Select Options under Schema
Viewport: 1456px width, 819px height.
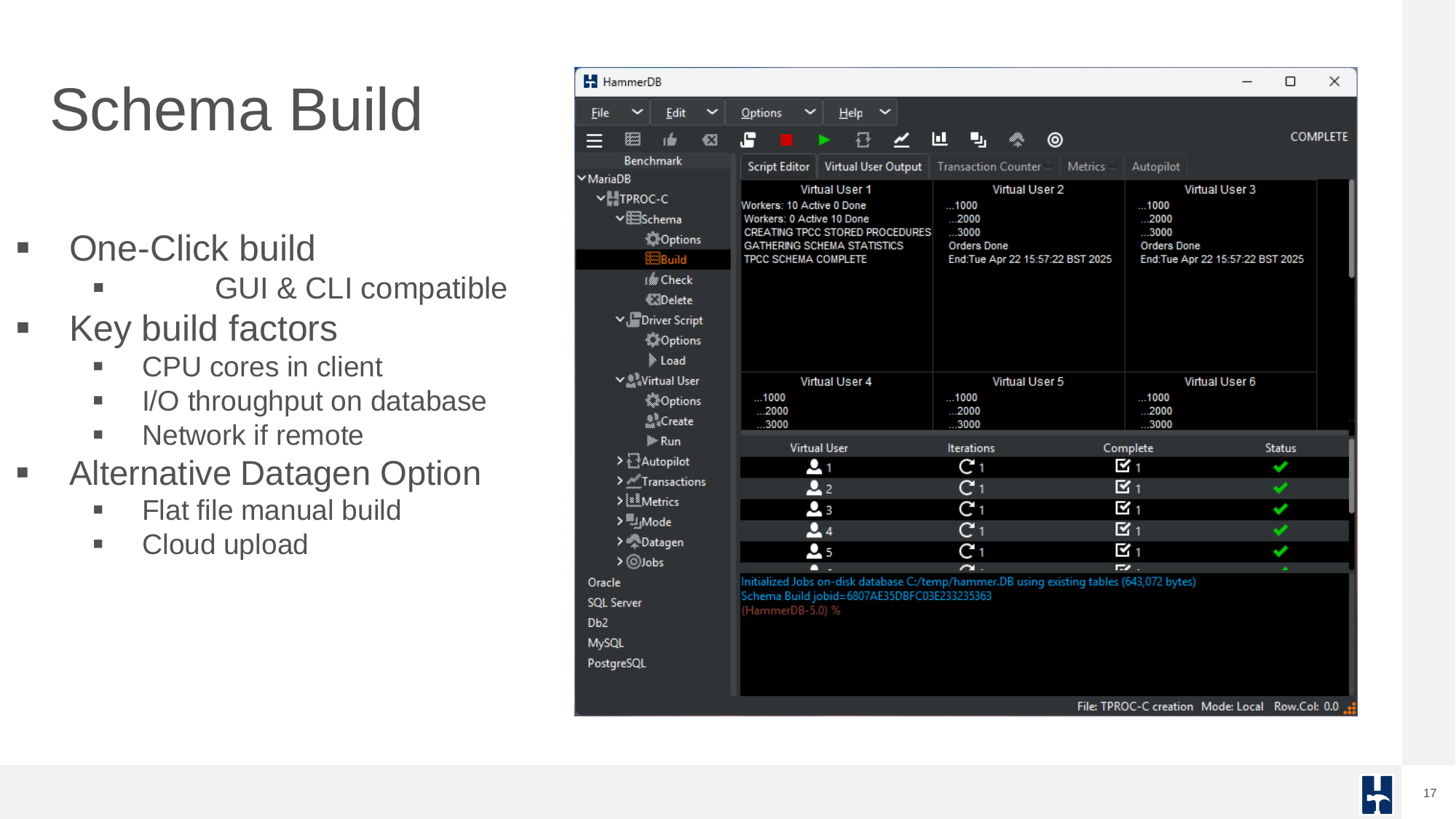[673, 240]
